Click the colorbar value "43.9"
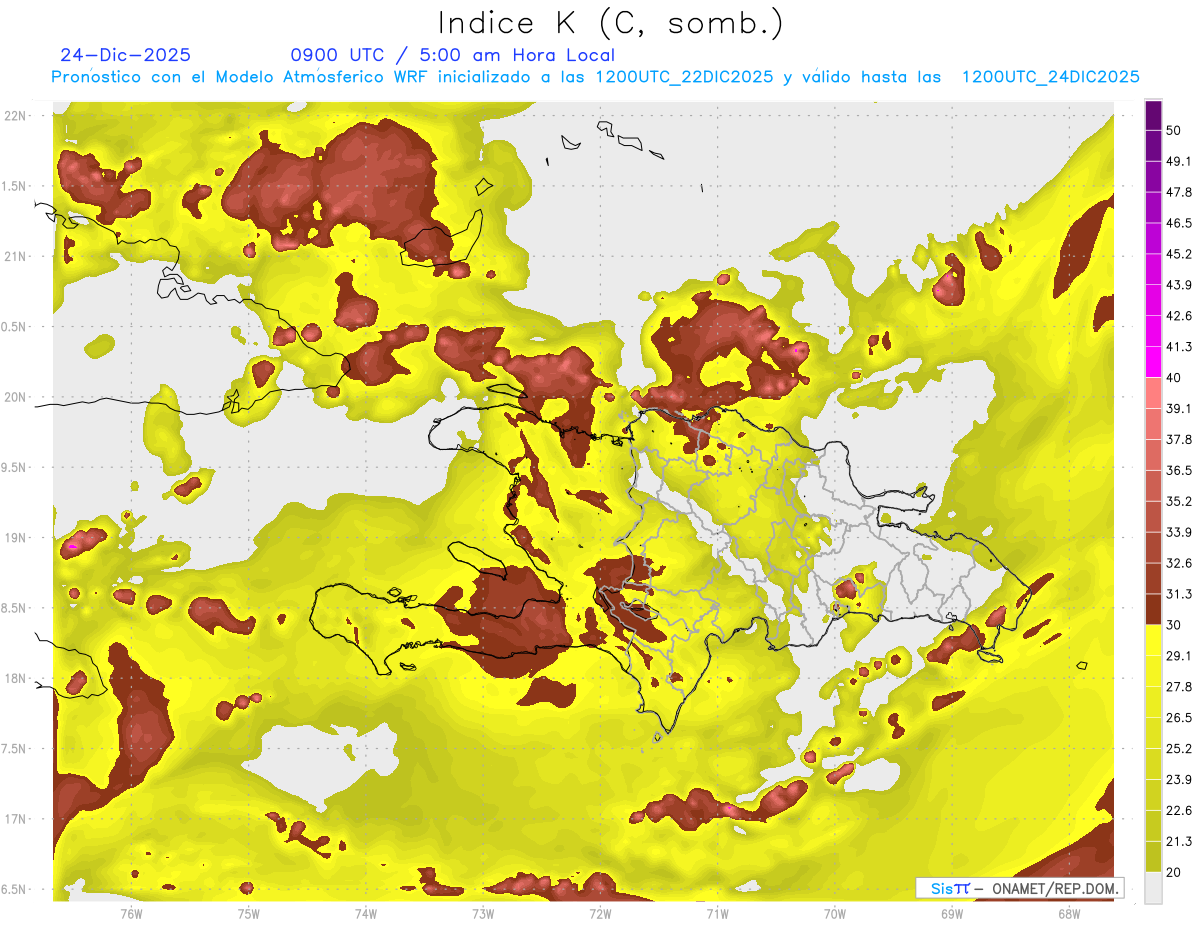This screenshot has height=927, width=1200. (1179, 285)
